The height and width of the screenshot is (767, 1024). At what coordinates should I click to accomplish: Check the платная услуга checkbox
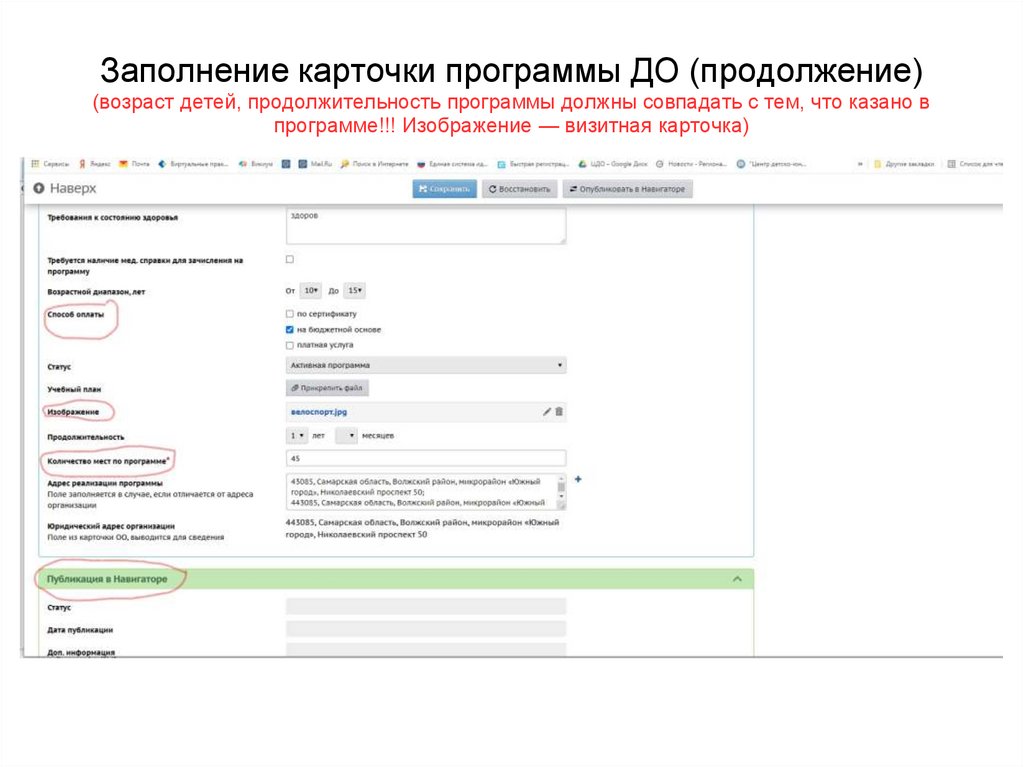pyautogui.click(x=289, y=345)
